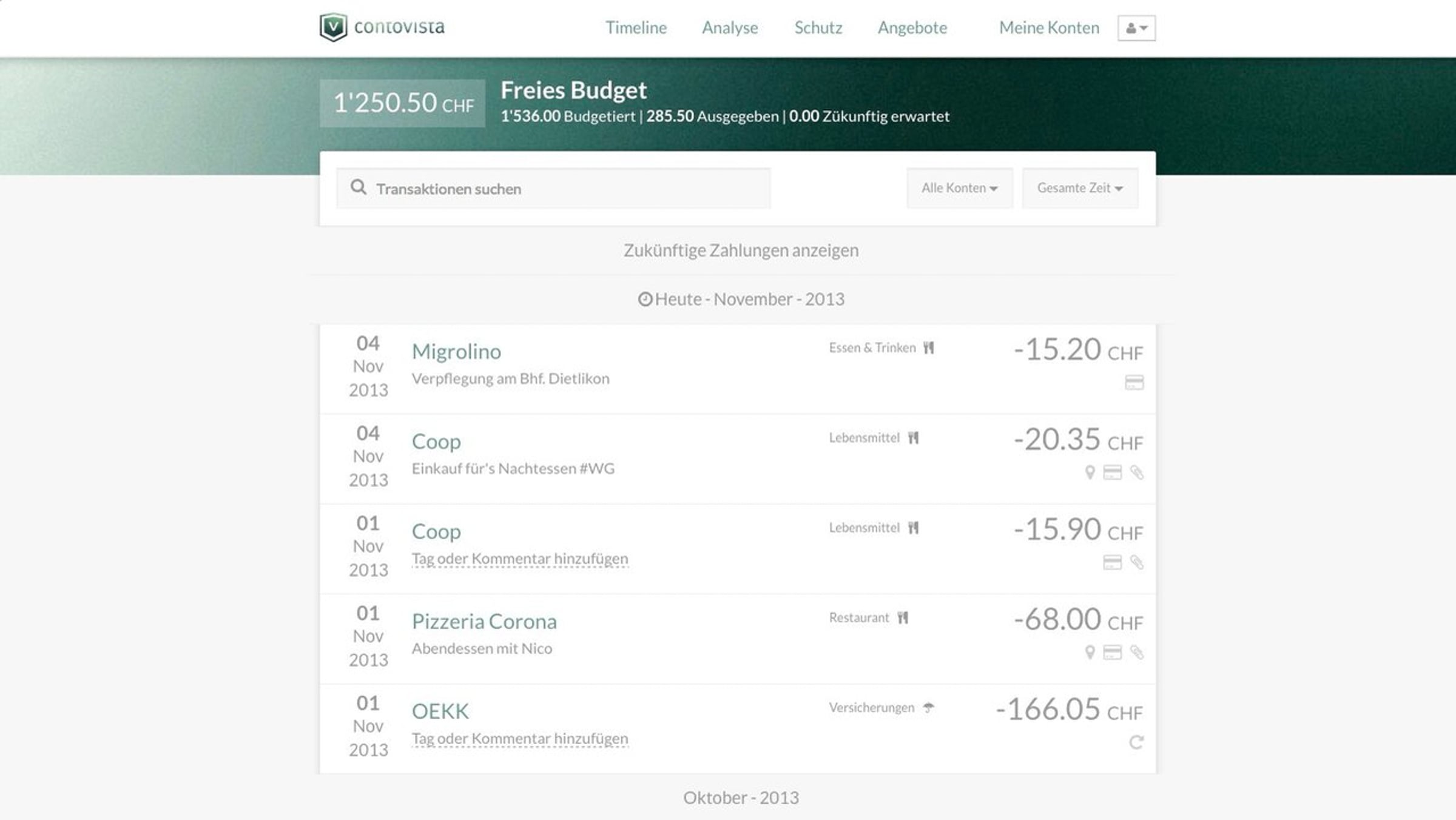Open the Schutz menu item
The image size is (1456, 820).
(x=818, y=27)
